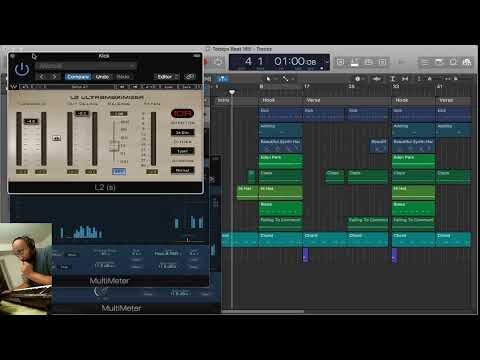480x360 pixels.
Task: Click the Compare button in plugin header
Action: click(78, 77)
